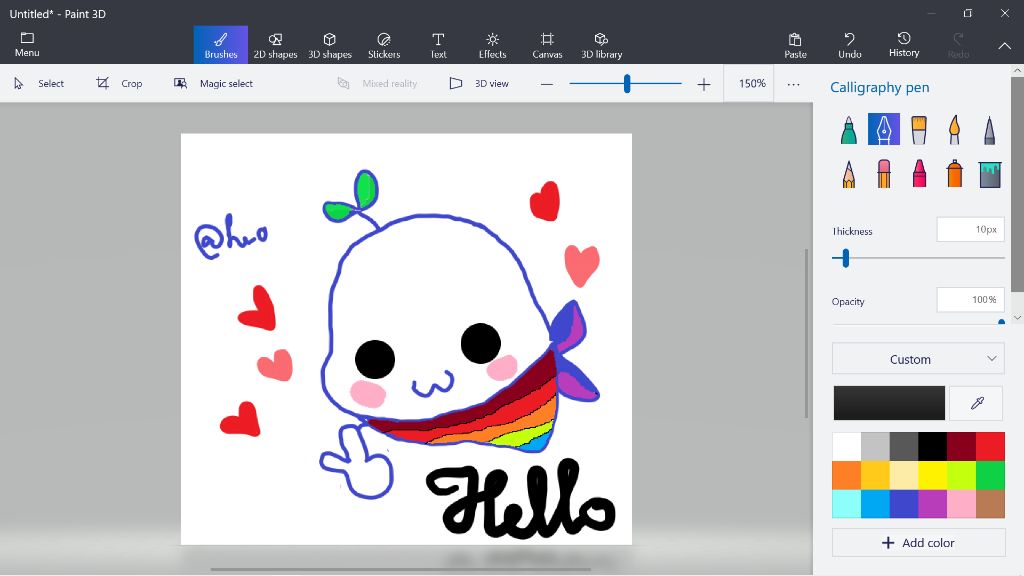Click the greyed-out Redo button
The image size is (1024, 576).
(958, 45)
